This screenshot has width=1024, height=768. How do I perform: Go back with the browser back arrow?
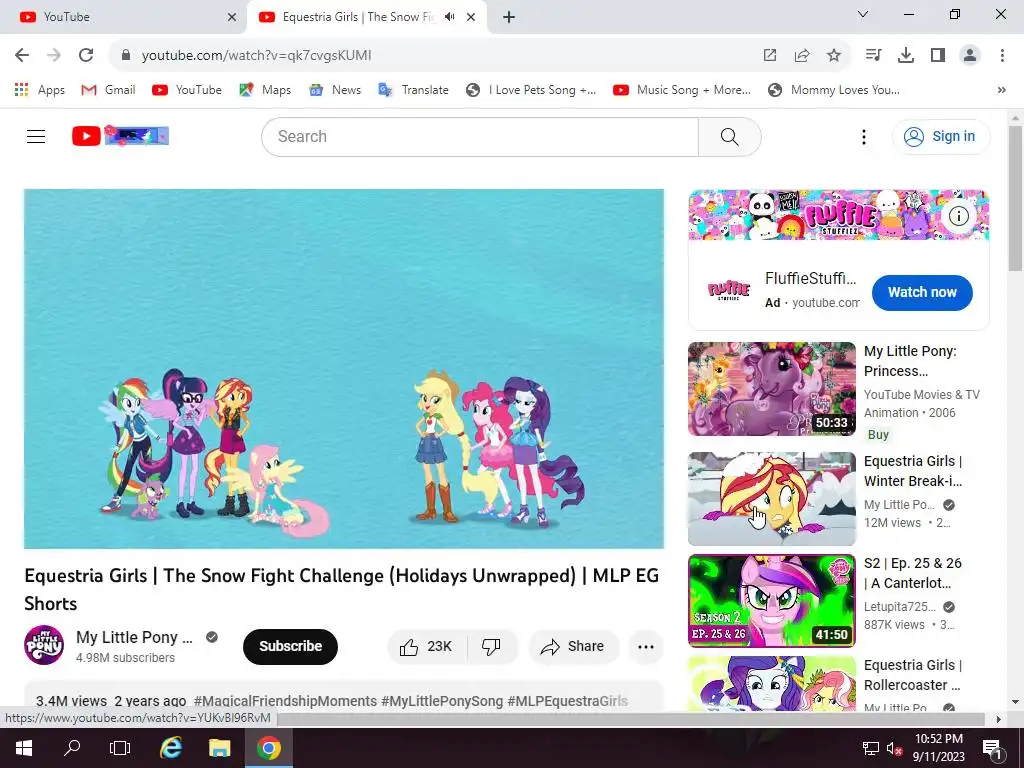click(22, 56)
